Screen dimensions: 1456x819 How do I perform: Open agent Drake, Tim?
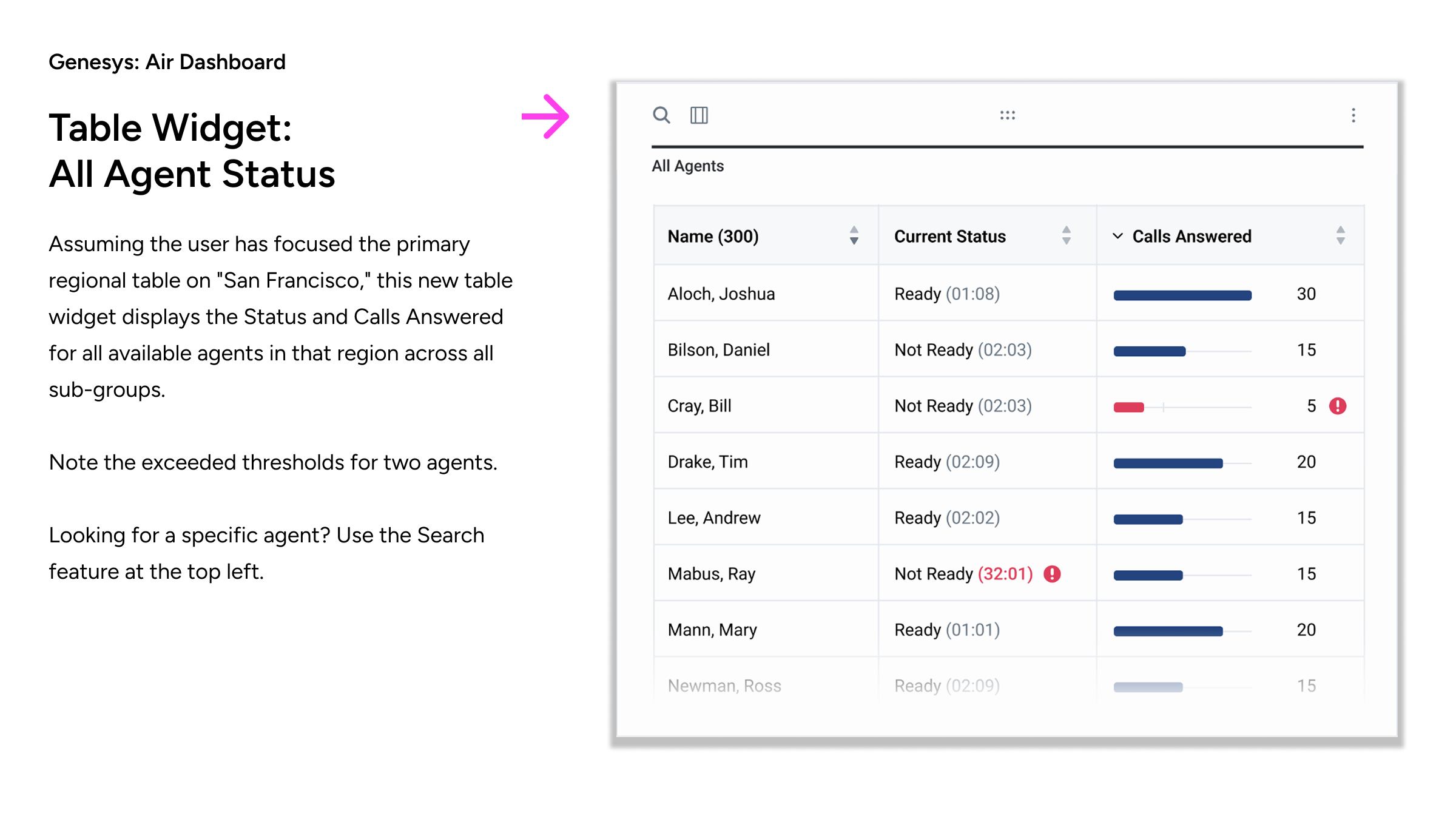click(708, 462)
